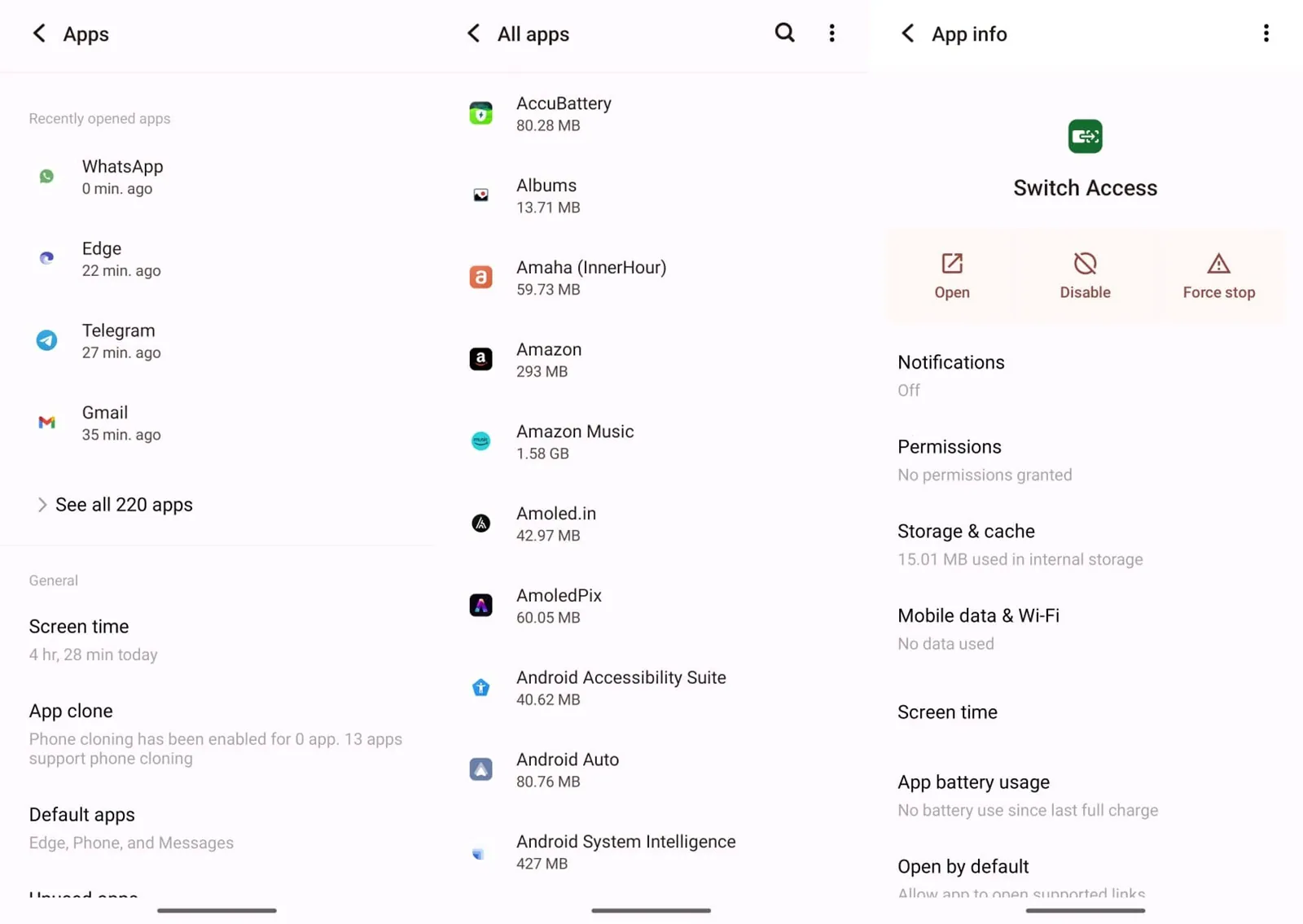
Task: Tap the Edge app icon
Action: [46, 259]
